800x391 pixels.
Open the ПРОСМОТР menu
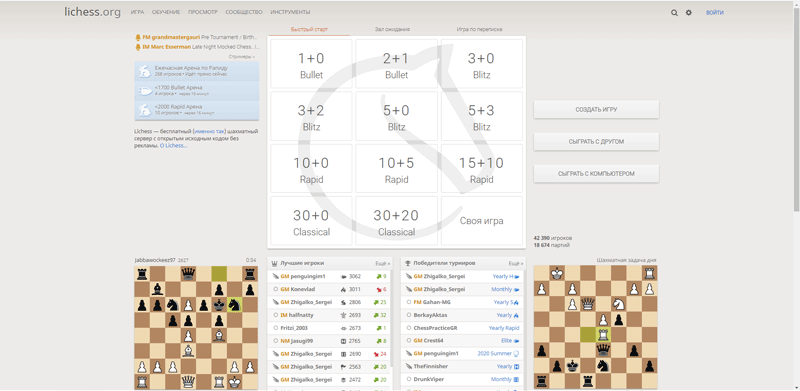point(202,12)
